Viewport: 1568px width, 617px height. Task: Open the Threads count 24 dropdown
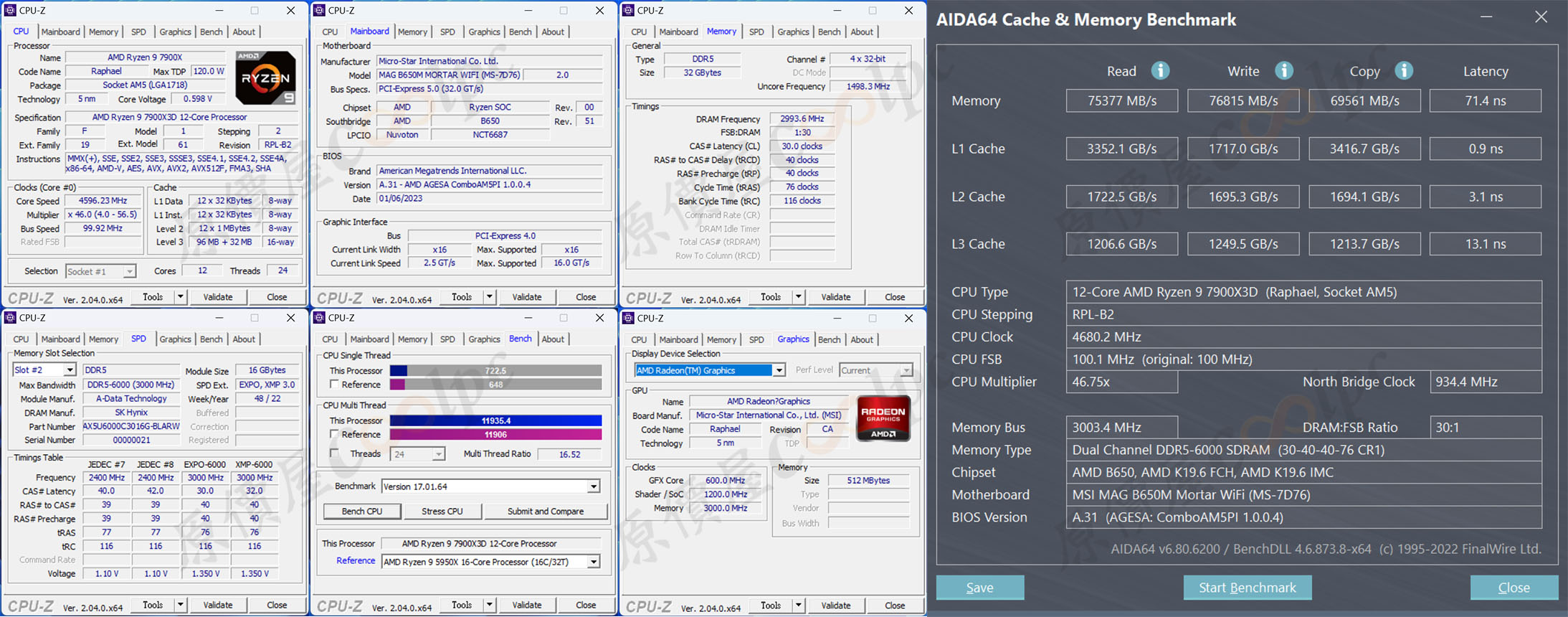pos(438,454)
